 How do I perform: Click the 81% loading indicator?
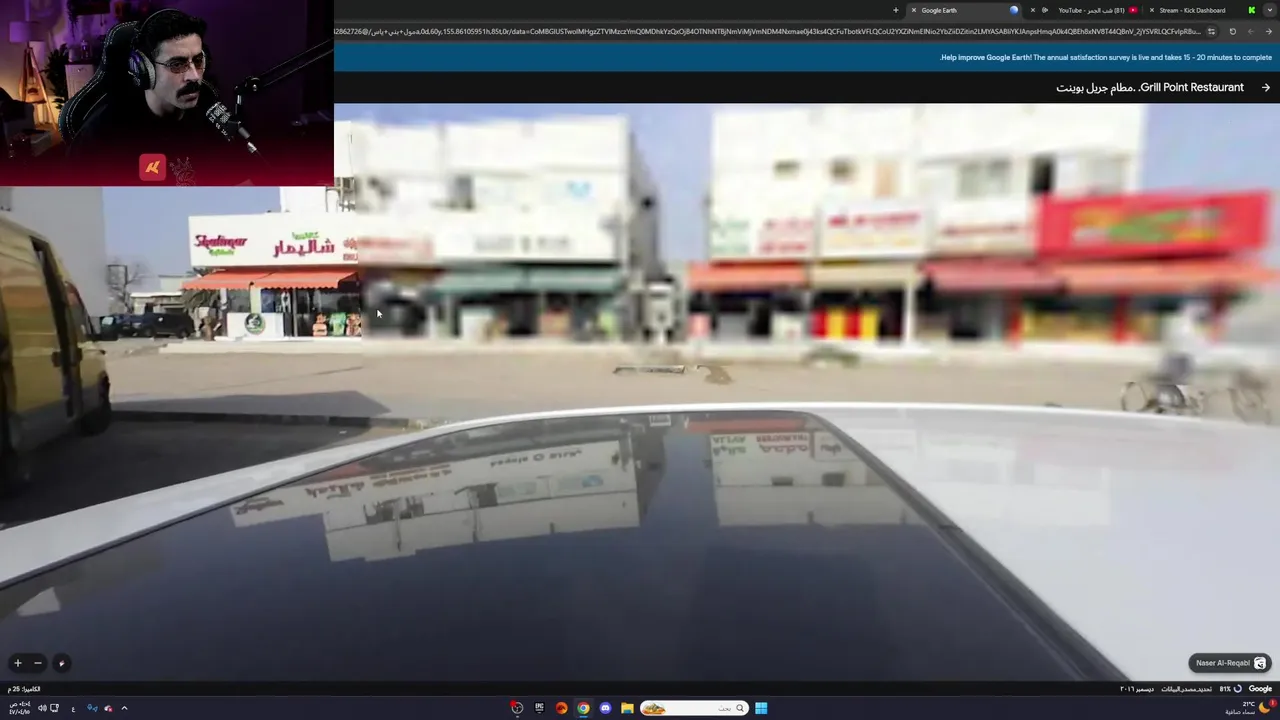point(1231,689)
